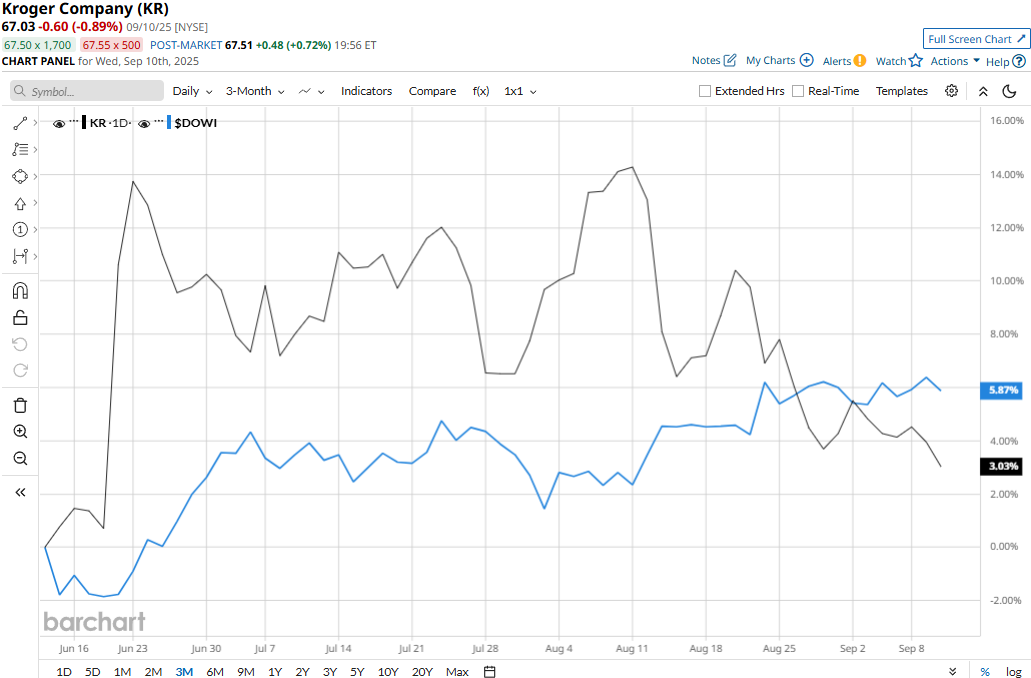Click the black 3.03% axis label

click(x=1003, y=466)
